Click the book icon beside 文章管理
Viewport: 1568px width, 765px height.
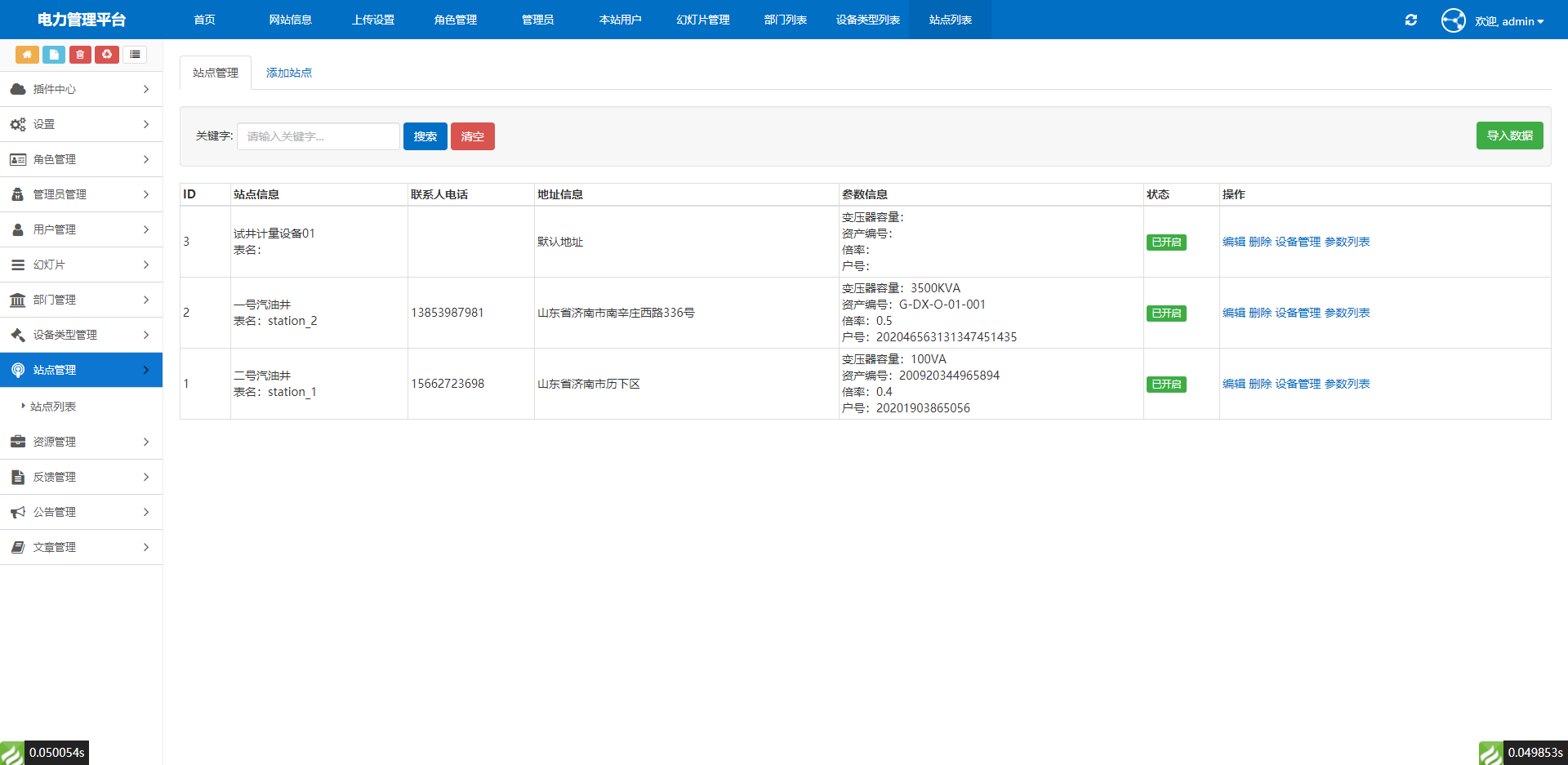(18, 547)
